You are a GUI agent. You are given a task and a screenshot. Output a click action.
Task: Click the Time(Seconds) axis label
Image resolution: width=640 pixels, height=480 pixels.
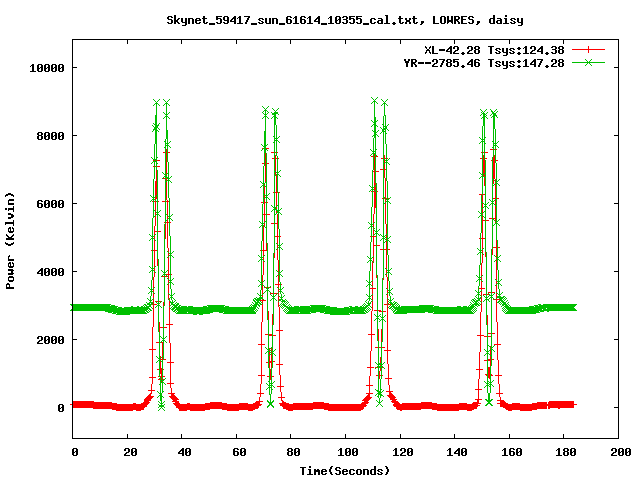pyautogui.click(x=345, y=471)
